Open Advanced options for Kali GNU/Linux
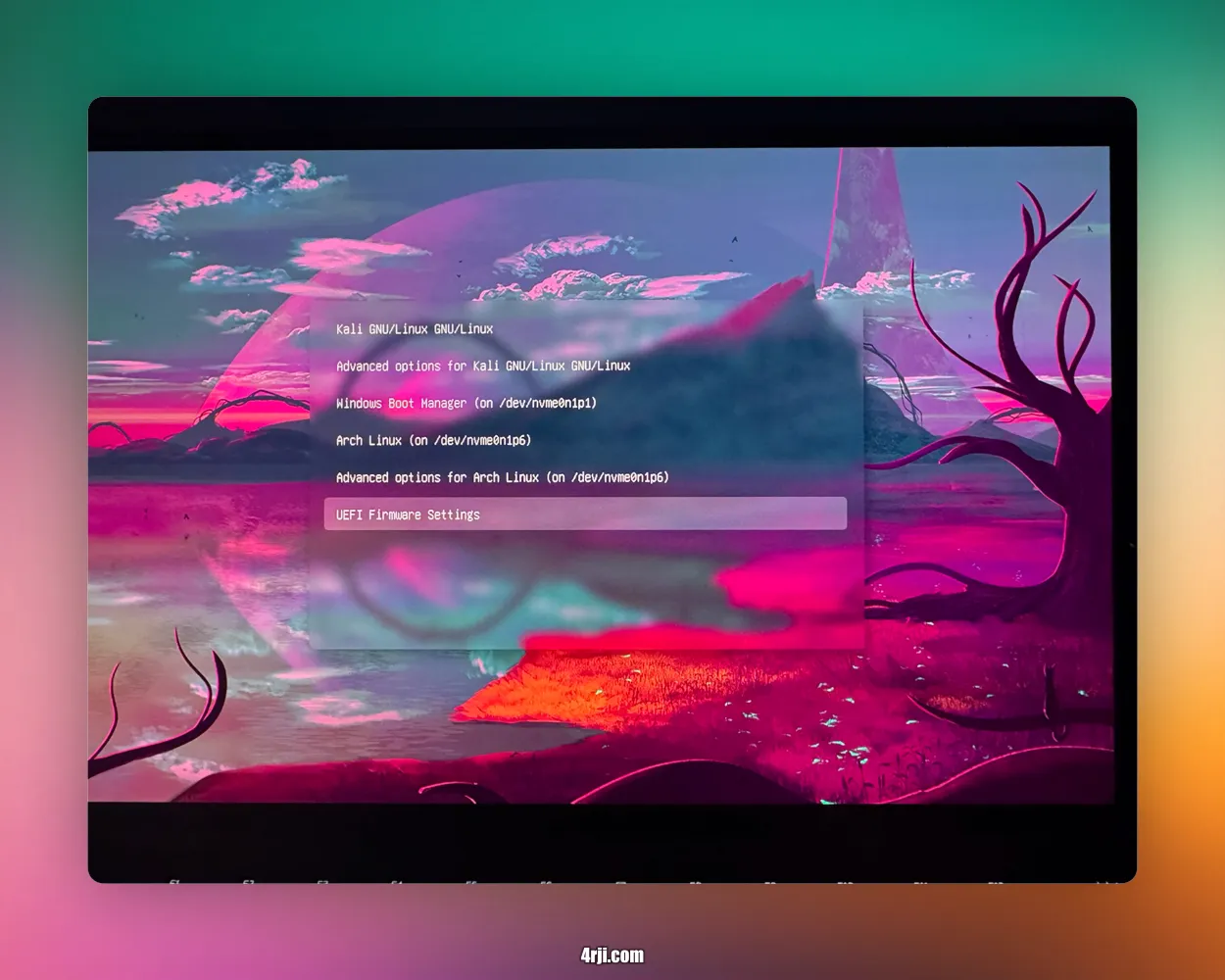The height and width of the screenshot is (980, 1225). [x=483, y=366]
